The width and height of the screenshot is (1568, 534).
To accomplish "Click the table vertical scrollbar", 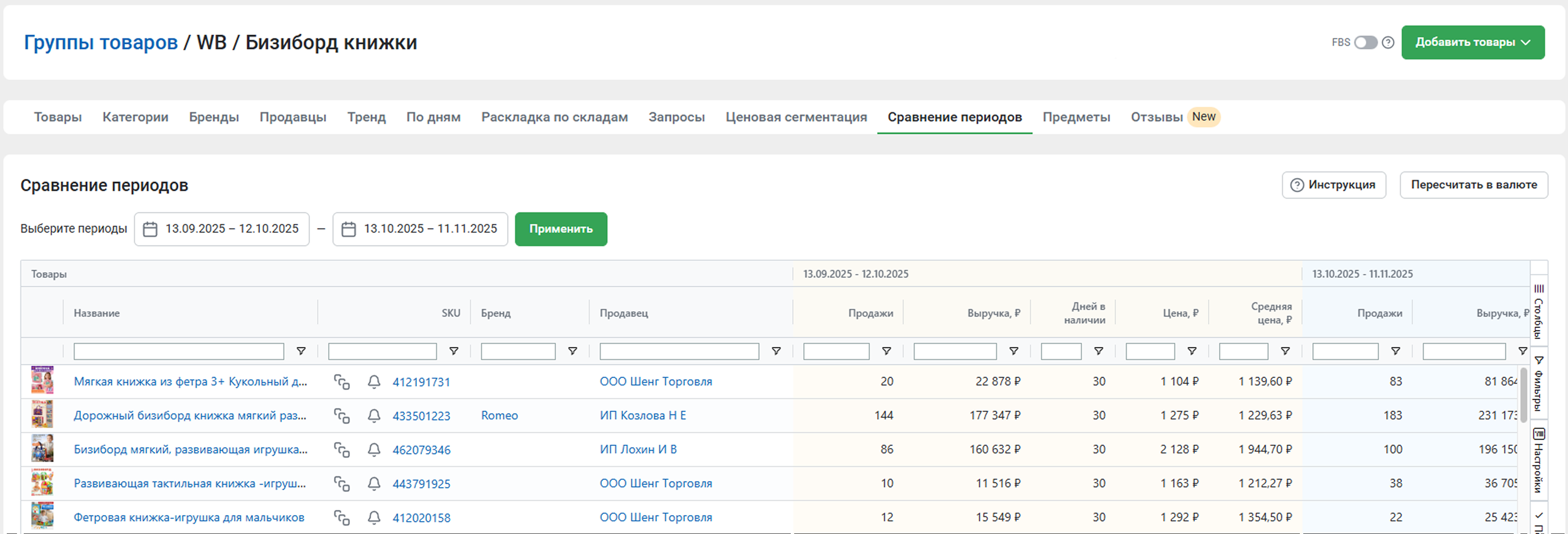I will pyautogui.click(x=1523, y=396).
